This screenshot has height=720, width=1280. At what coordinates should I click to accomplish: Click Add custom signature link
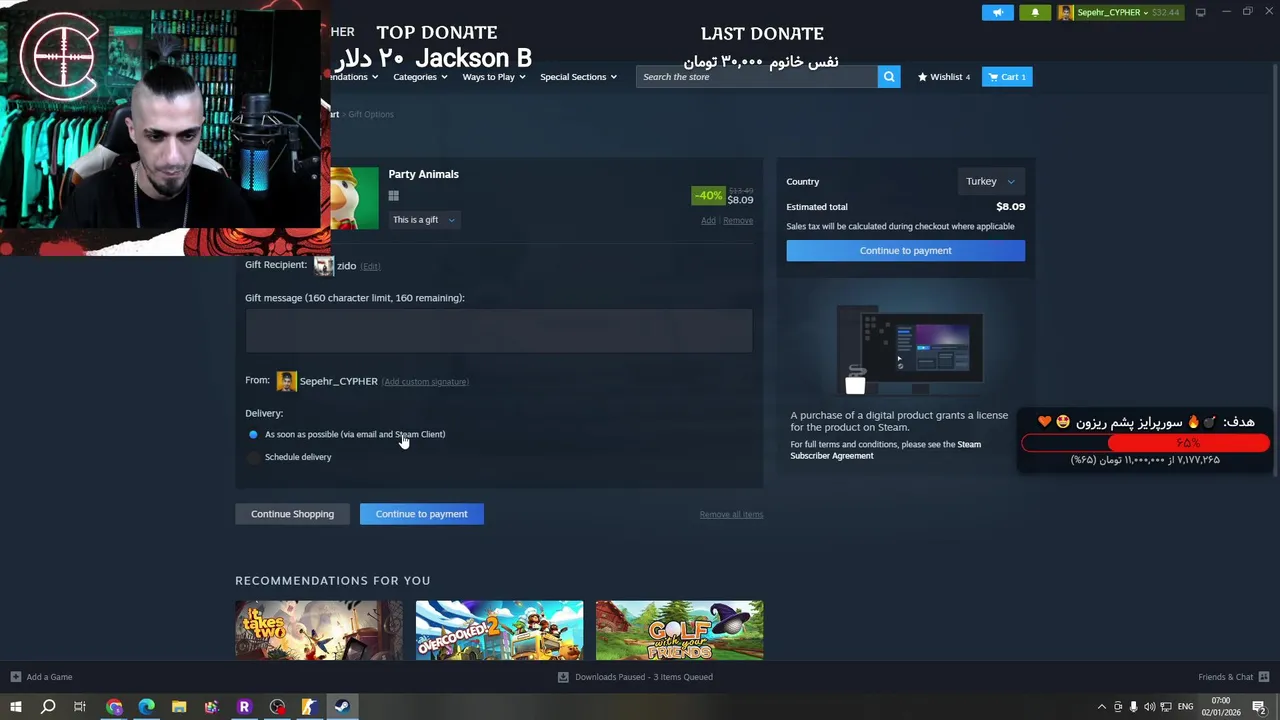tap(425, 382)
